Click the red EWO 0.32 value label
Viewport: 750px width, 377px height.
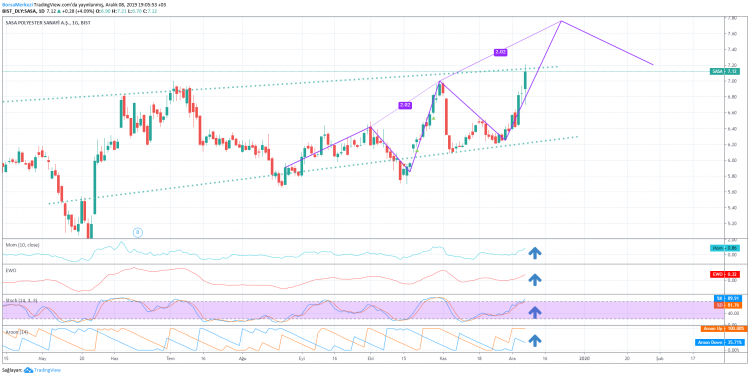coord(725,274)
